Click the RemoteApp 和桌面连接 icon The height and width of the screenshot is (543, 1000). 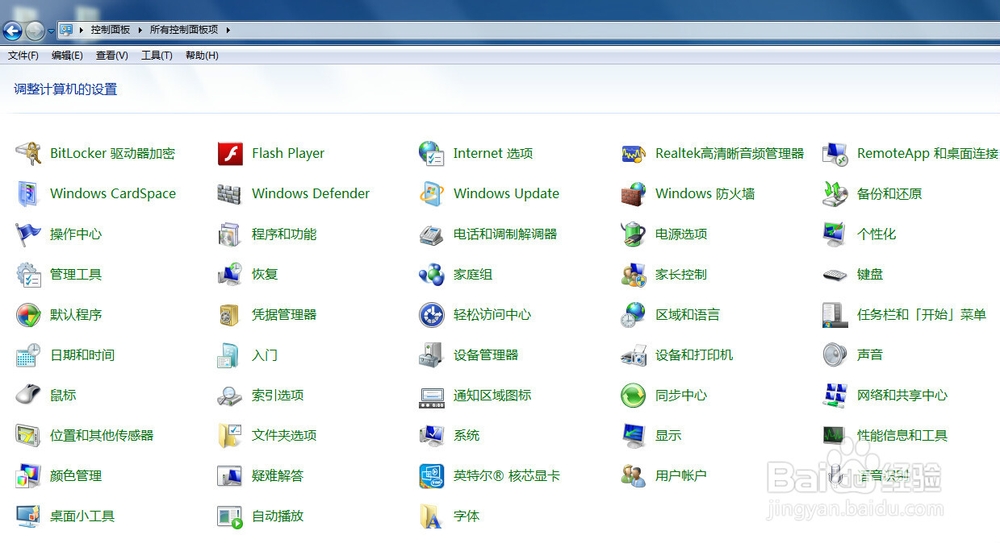(835, 154)
